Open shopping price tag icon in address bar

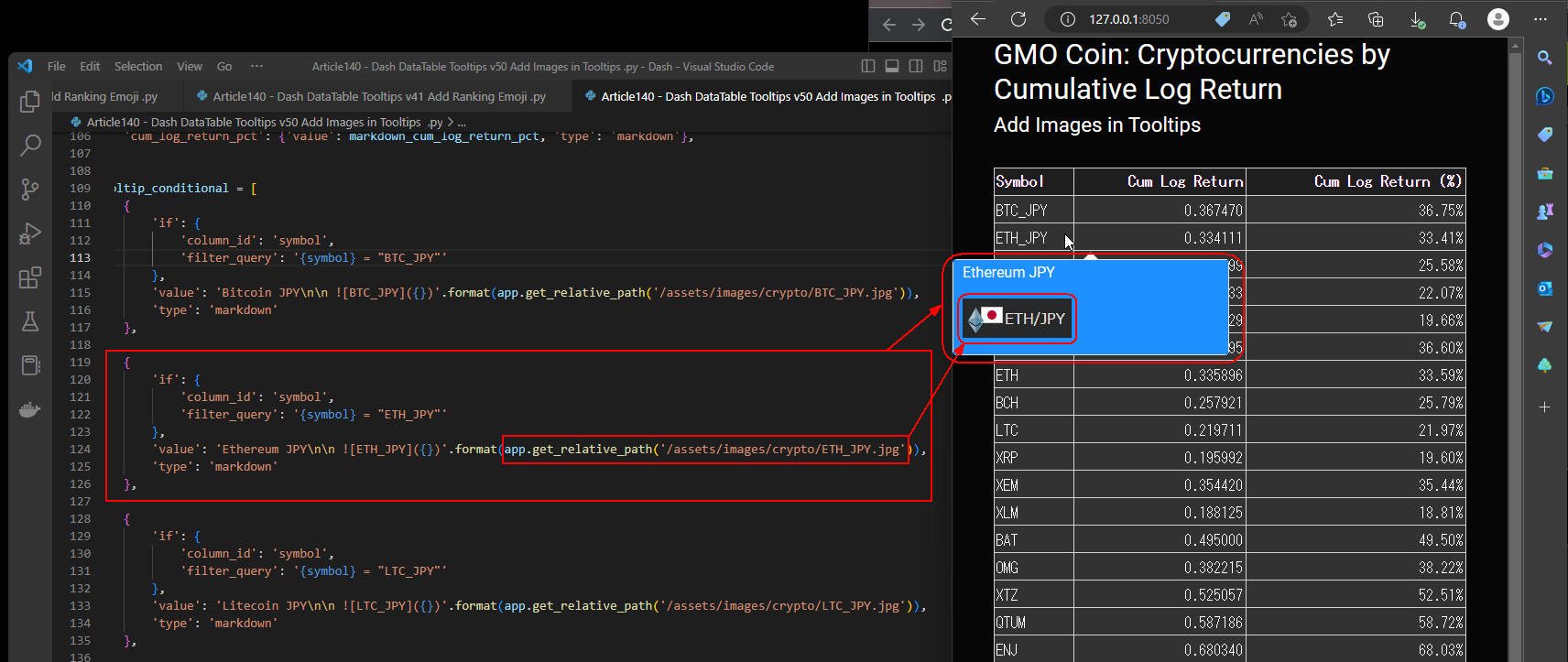pos(1223,19)
